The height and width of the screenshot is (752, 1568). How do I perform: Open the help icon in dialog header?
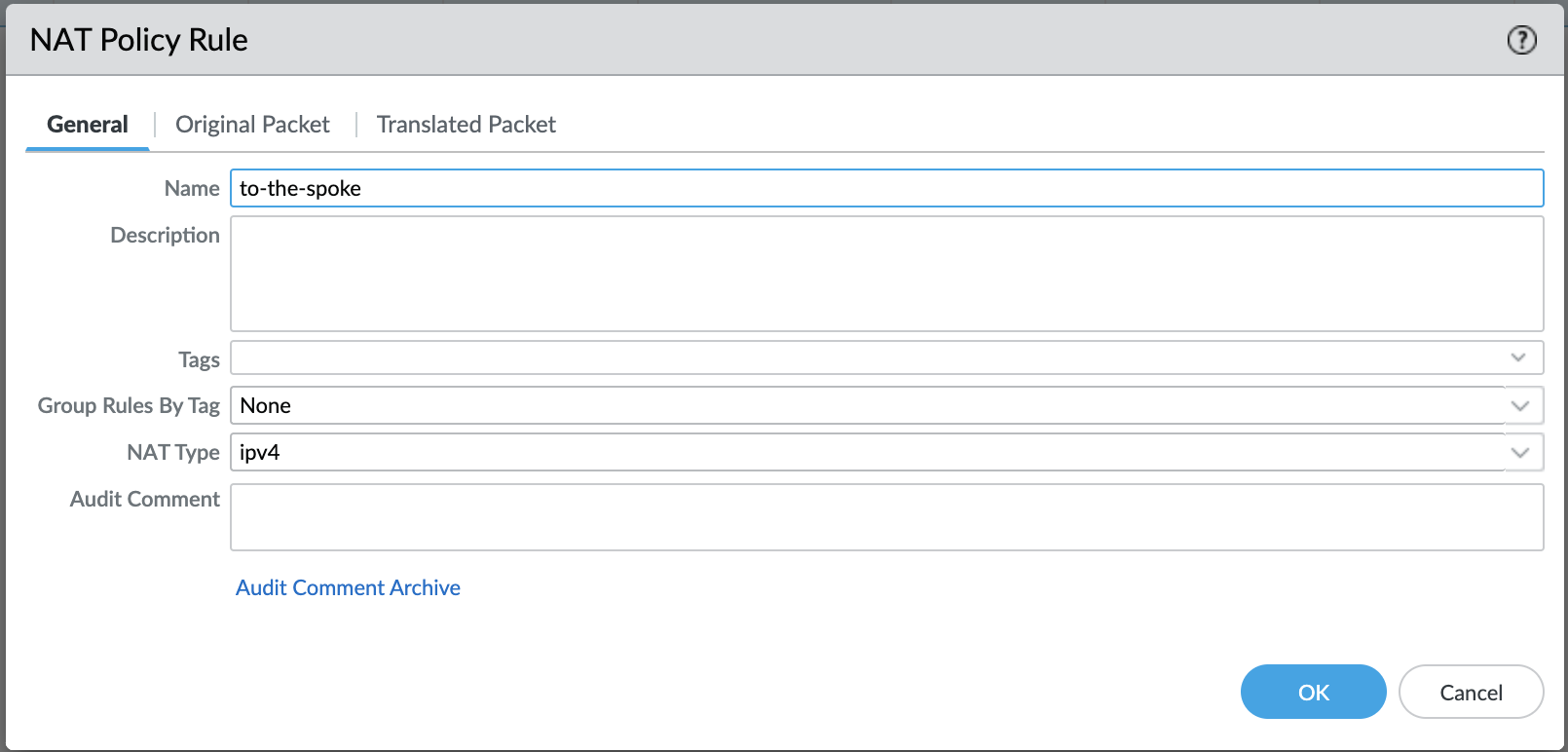[x=1521, y=40]
